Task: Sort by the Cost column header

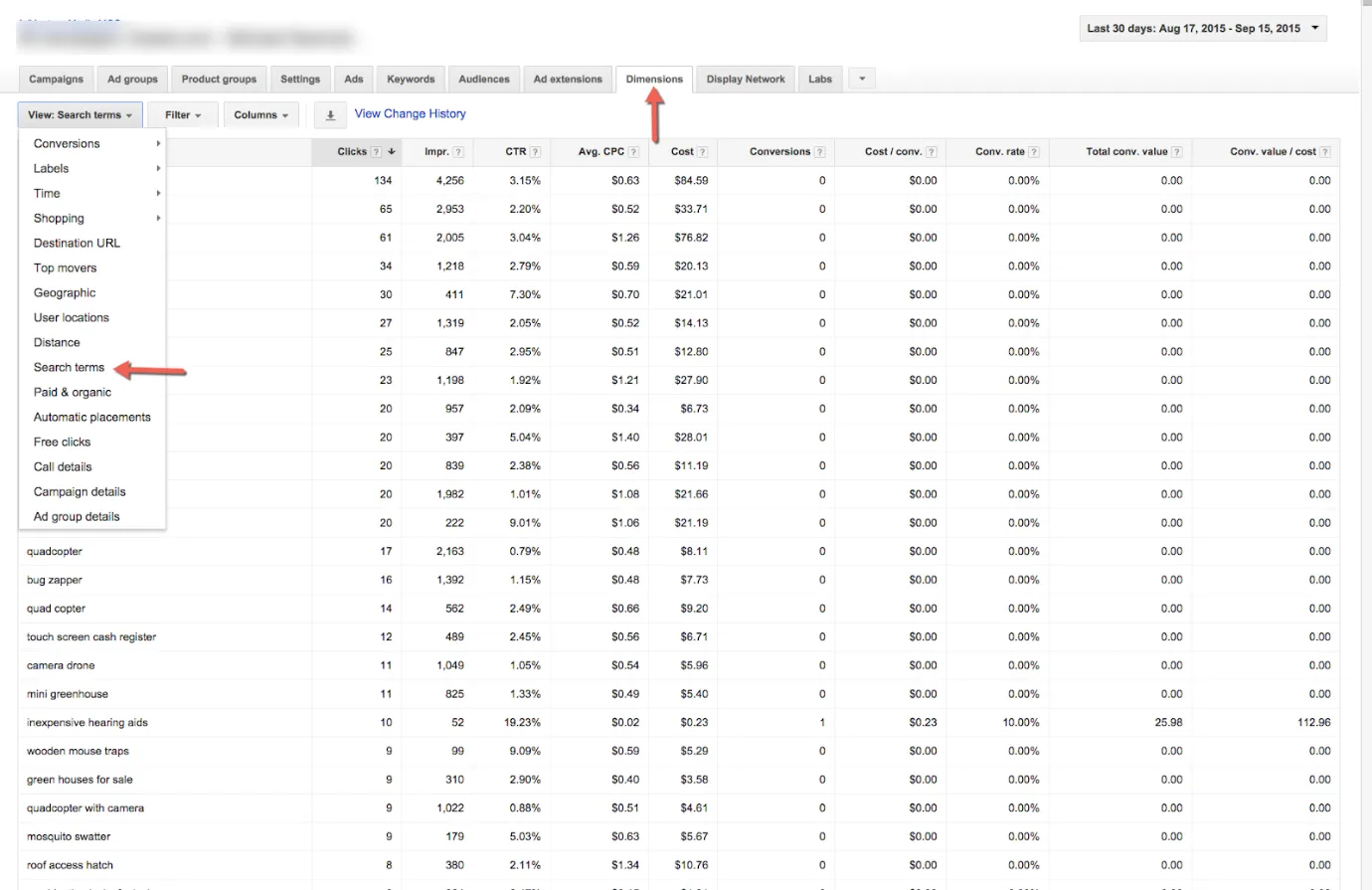Action: click(682, 152)
